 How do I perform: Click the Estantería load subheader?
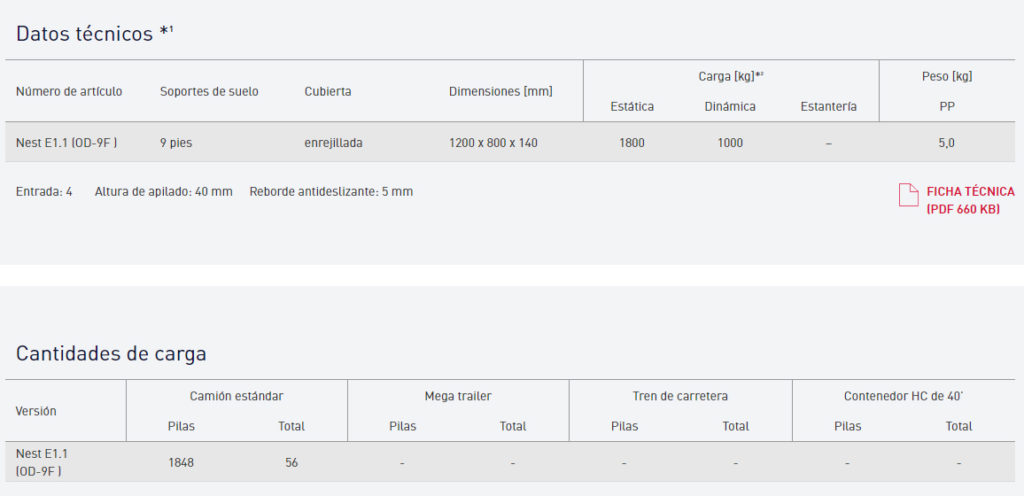point(828,106)
